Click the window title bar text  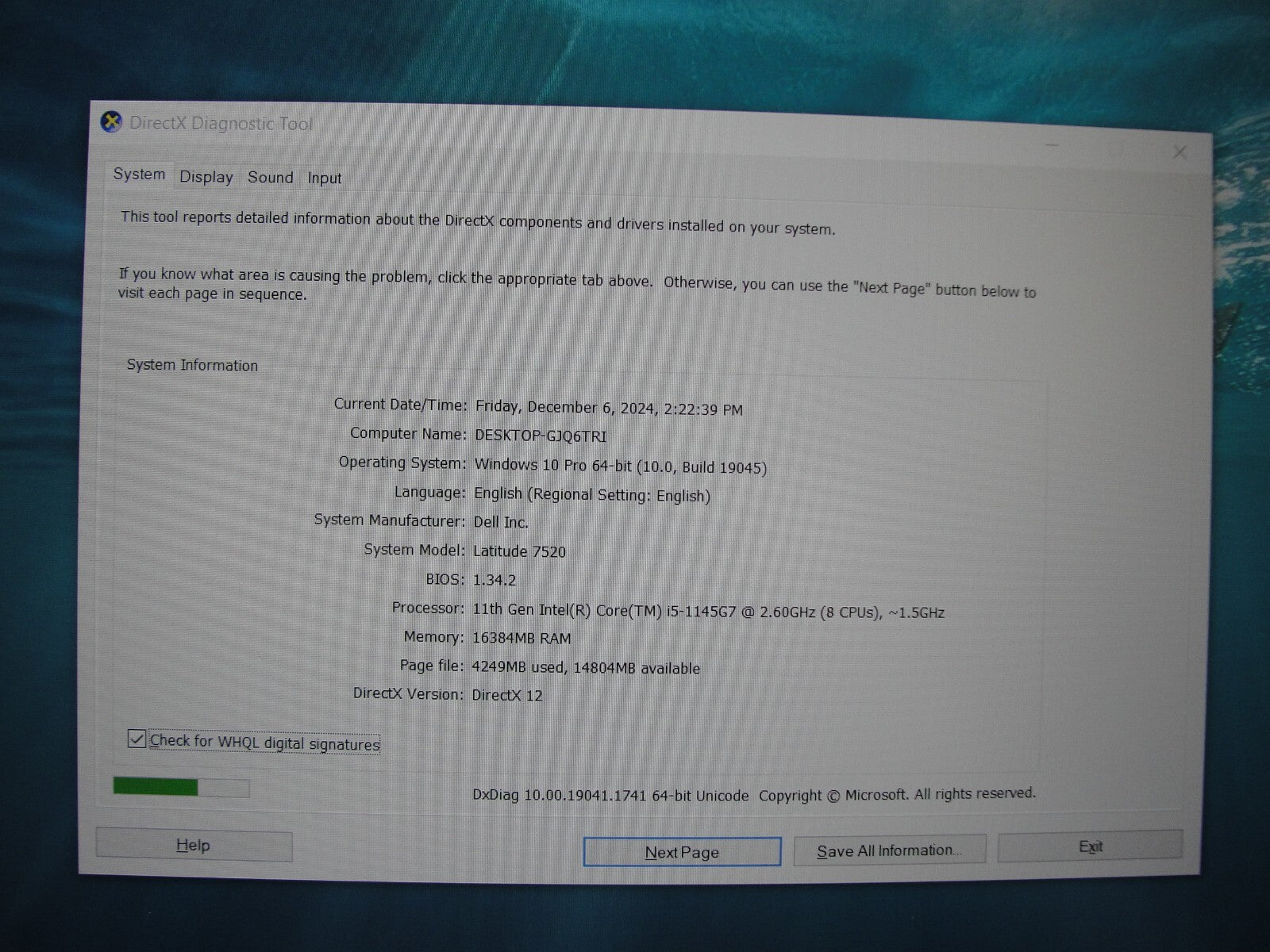(221, 124)
